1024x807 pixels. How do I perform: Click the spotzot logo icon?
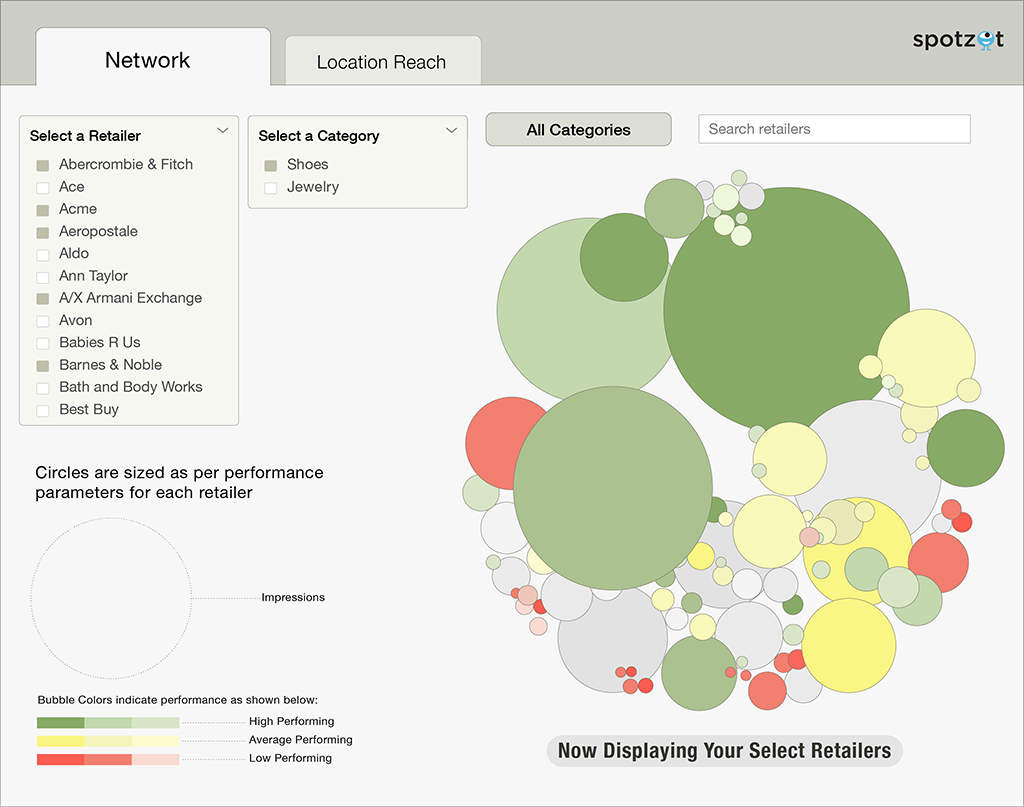click(x=985, y=40)
